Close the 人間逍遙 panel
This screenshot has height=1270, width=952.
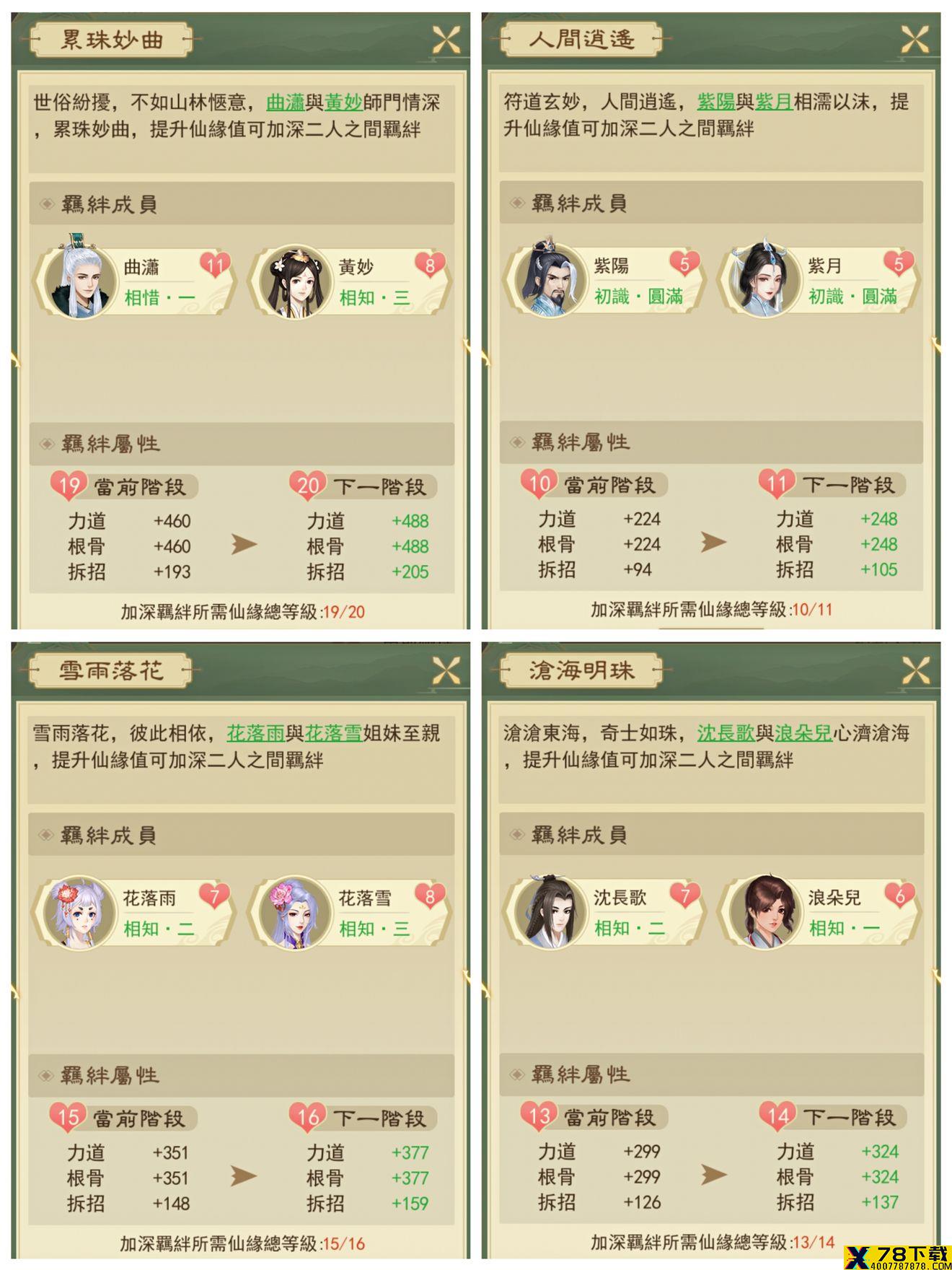(914, 39)
